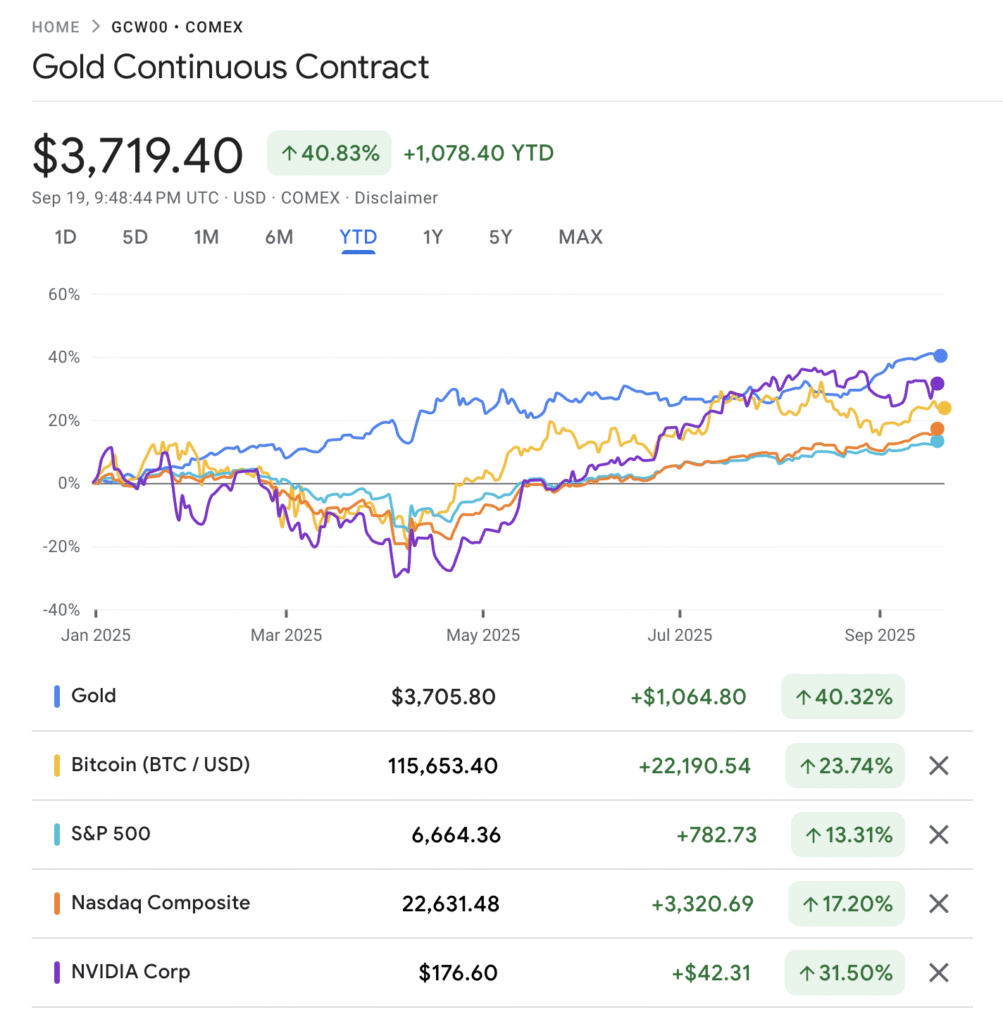The image size is (1003, 1024).
Task: Switch chart to 5D range
Action: 135,237
